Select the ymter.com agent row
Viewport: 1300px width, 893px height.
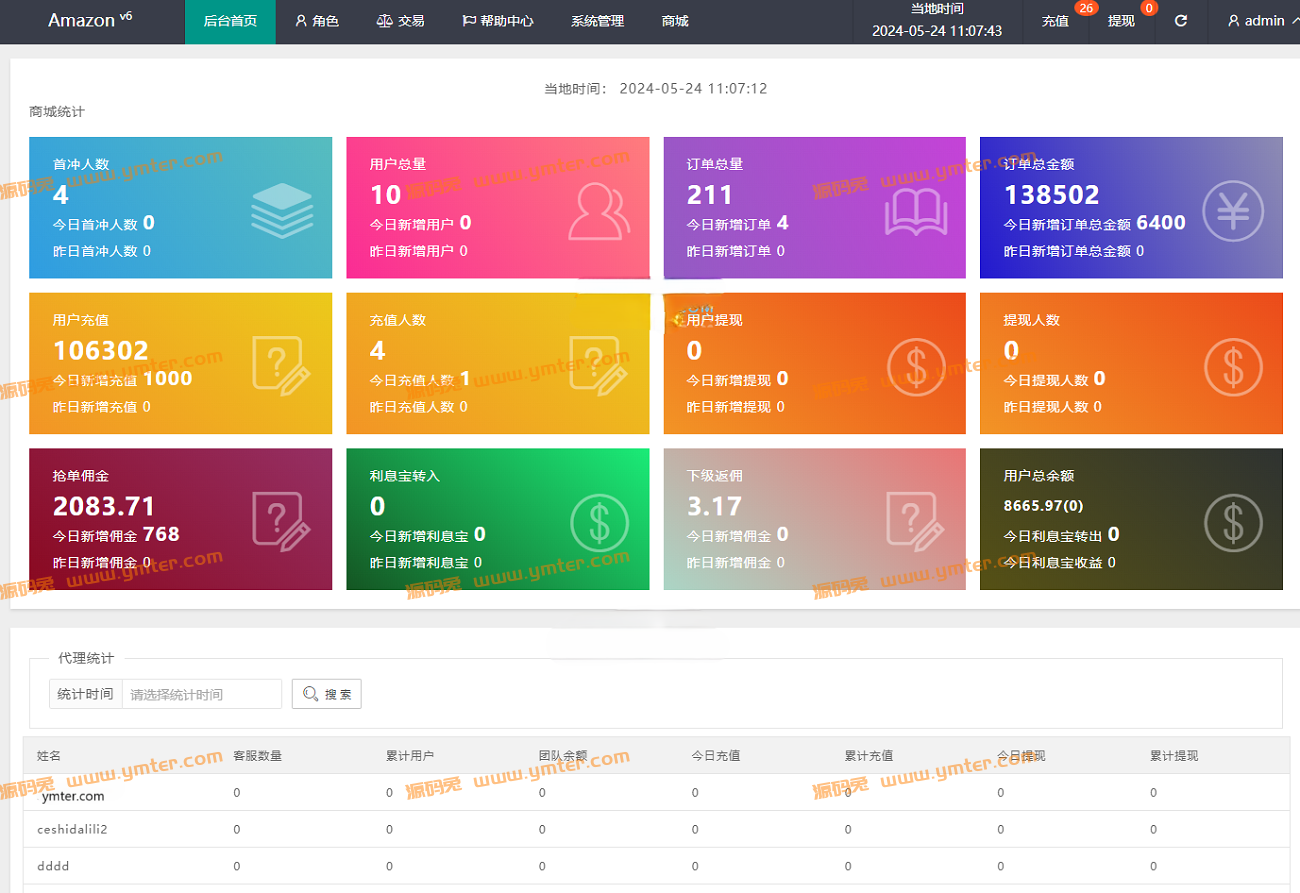click(656, 793)
